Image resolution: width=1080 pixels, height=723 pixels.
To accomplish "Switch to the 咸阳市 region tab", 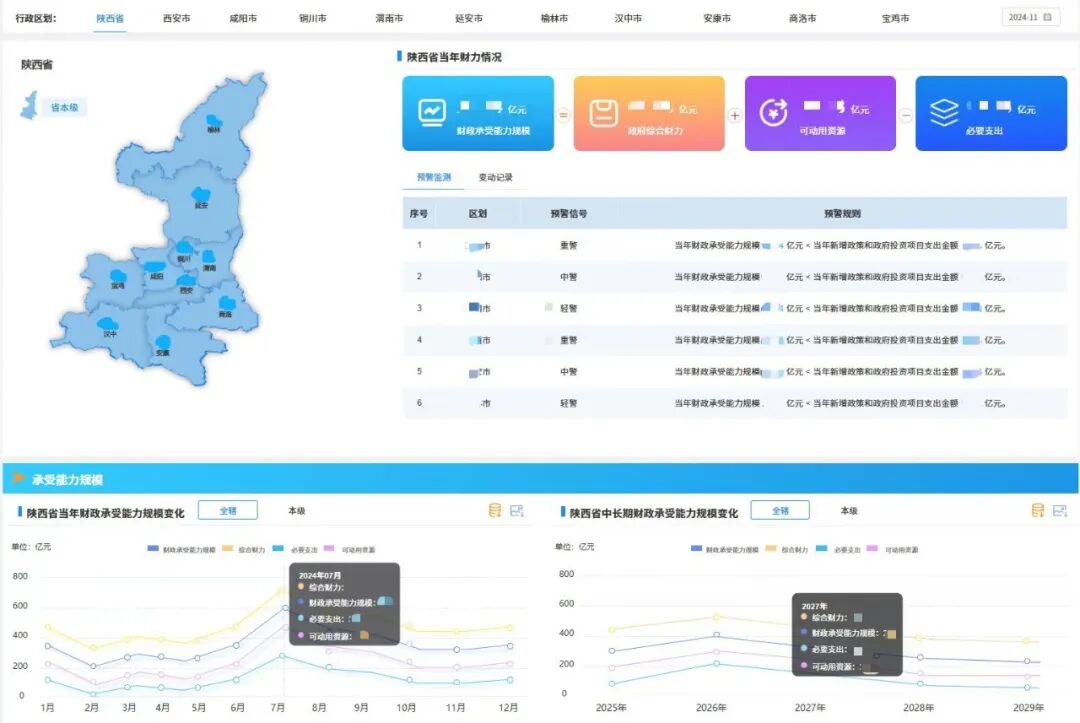I will [243, 19].
